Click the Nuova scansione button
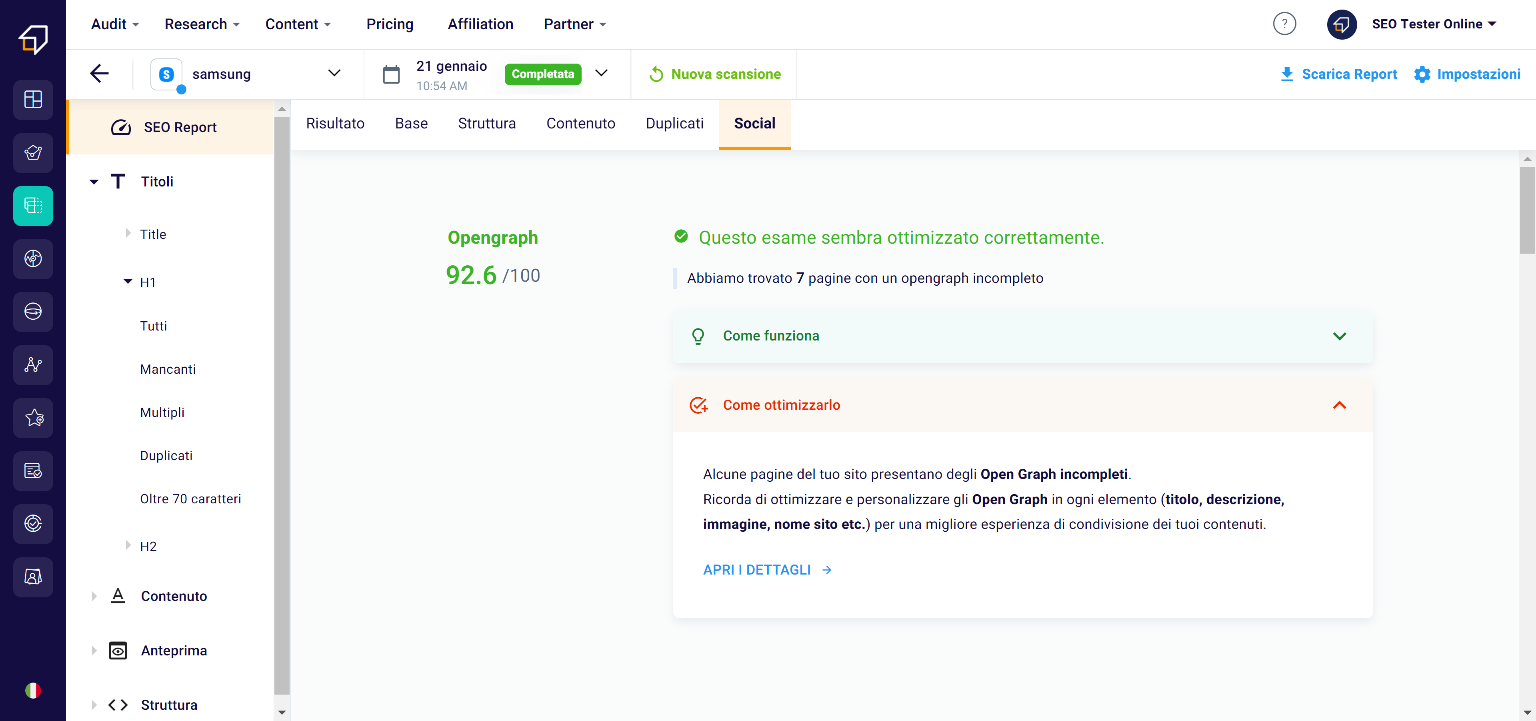 715,74
